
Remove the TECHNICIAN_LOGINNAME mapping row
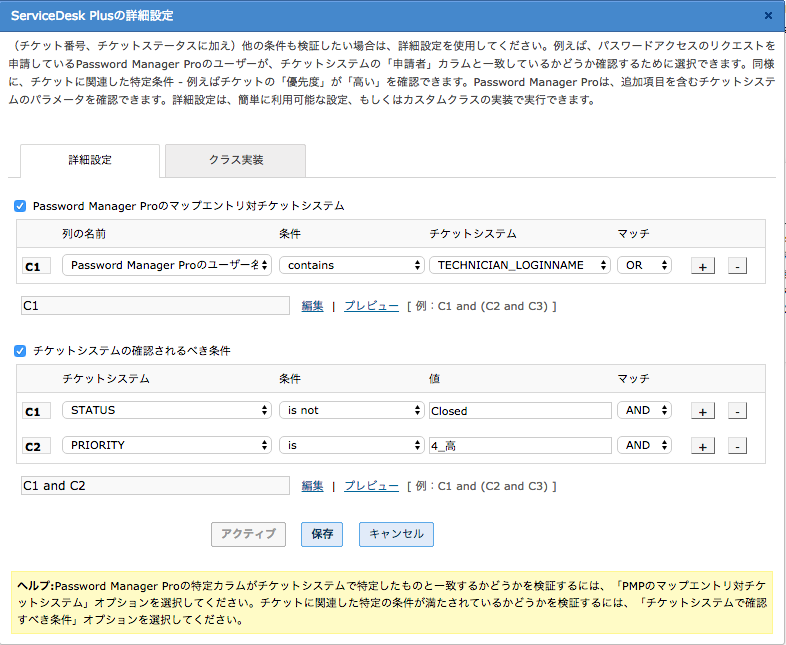(x=737, y=266)
